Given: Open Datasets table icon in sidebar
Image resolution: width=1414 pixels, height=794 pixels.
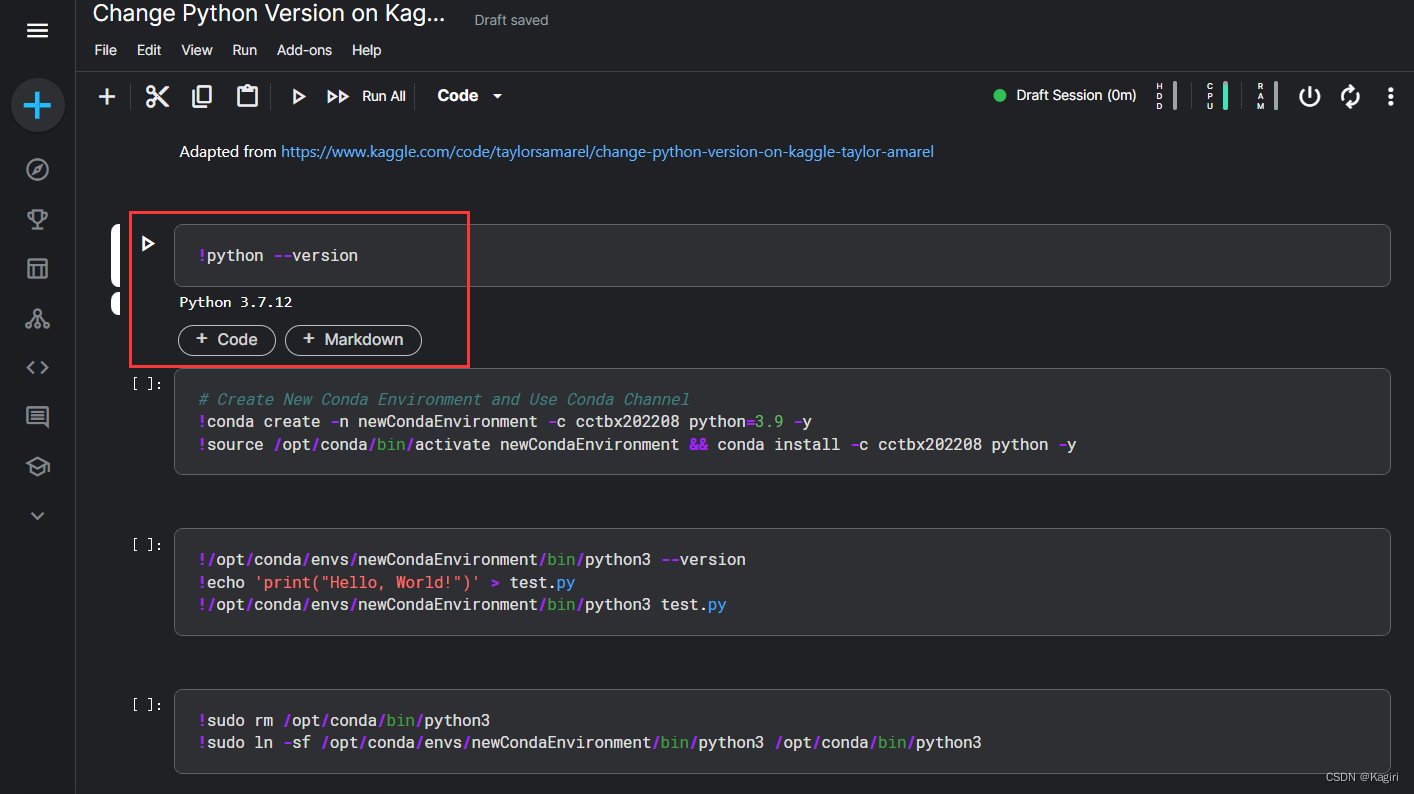Looking at the screenshot, I should (37, 269).
